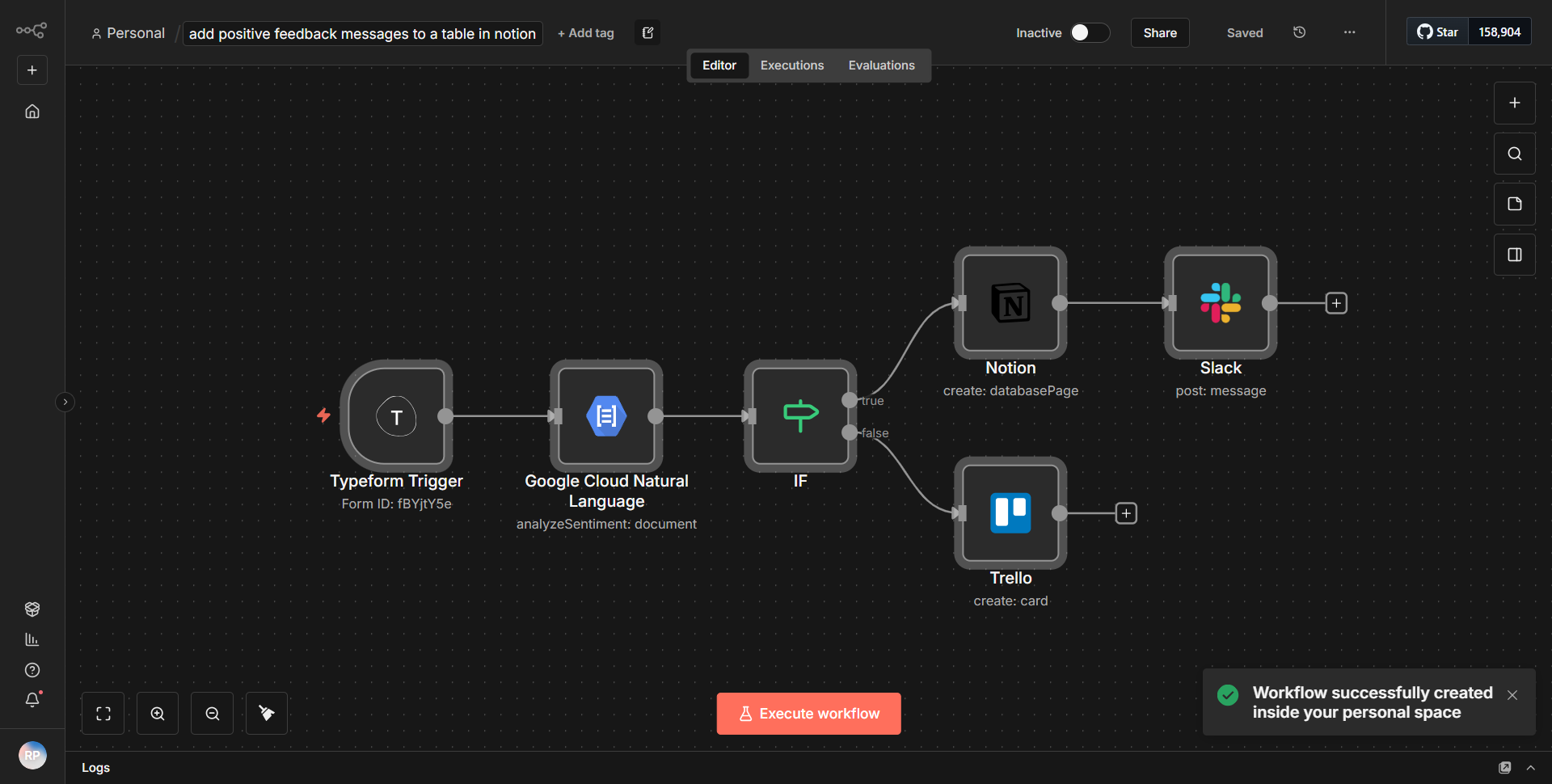Dismiss the workflow created notification
1552x784 pixels.
pos(1512,695)
